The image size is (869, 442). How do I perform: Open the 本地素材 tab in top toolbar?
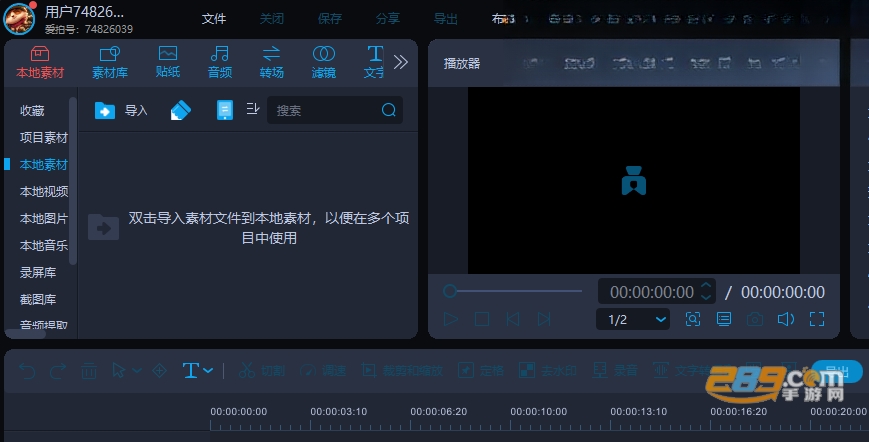point(40,63)
